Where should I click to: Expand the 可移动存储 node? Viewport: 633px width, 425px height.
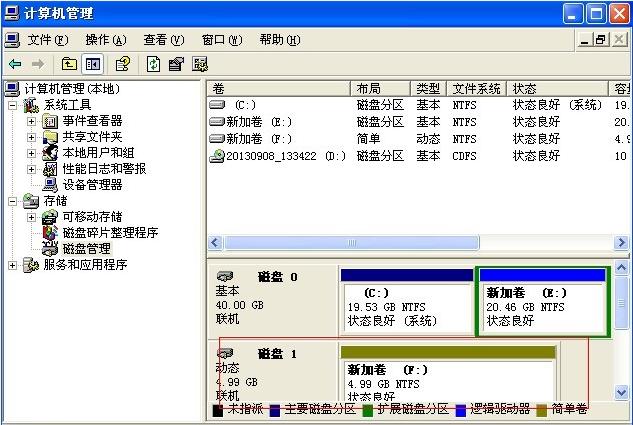(x=31, y=217)
